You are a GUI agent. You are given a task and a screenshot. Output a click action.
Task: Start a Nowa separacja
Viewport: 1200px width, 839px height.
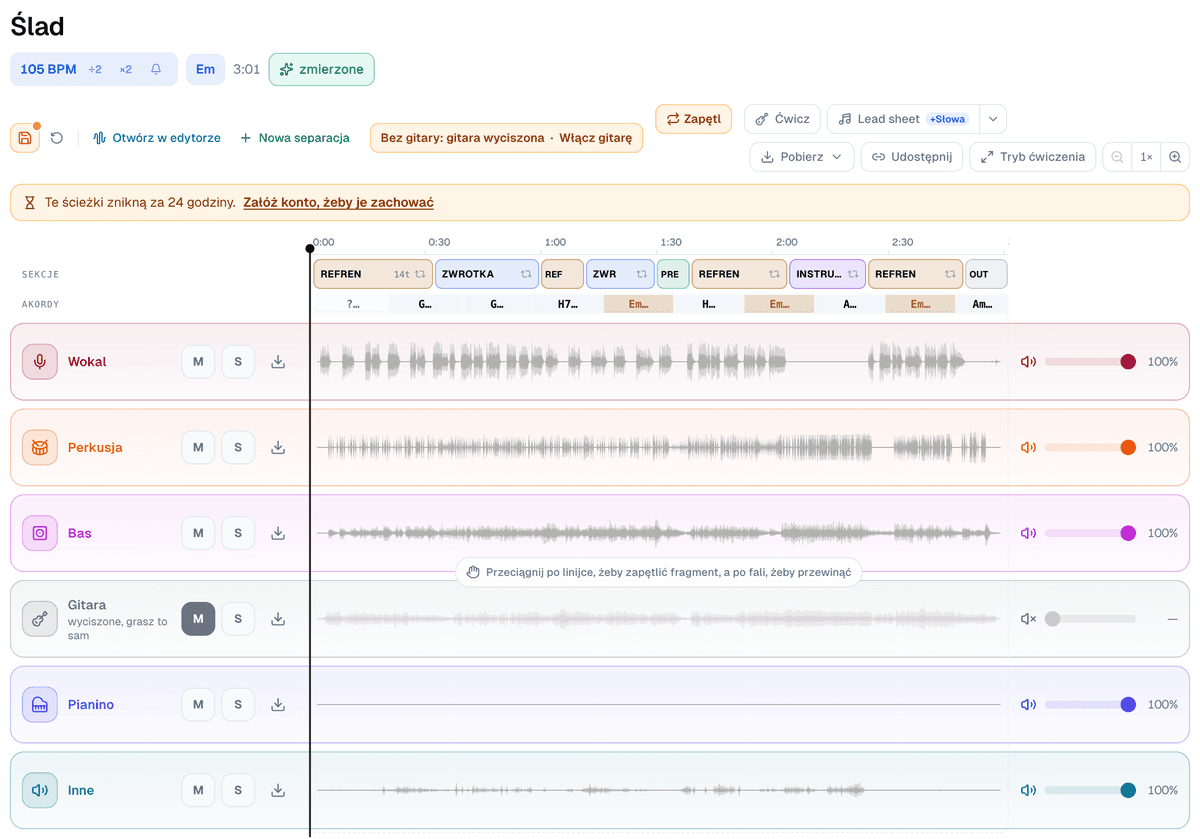click(295, 138)
